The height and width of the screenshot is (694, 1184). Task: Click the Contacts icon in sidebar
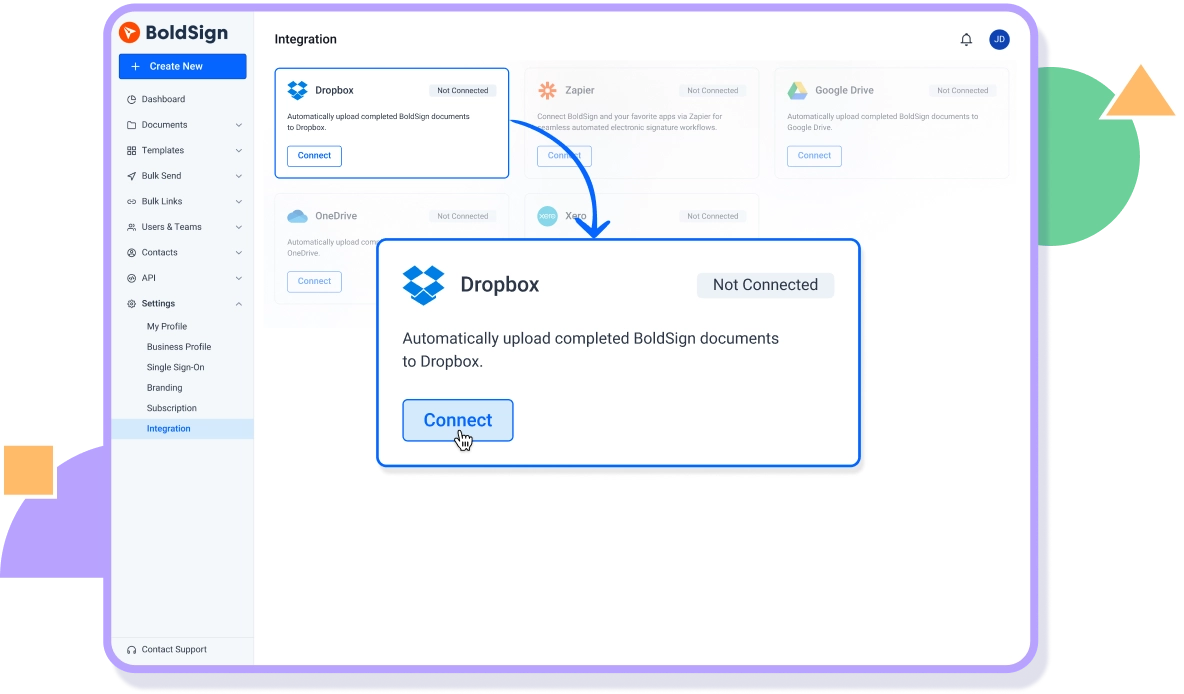(x=131, y=252)
